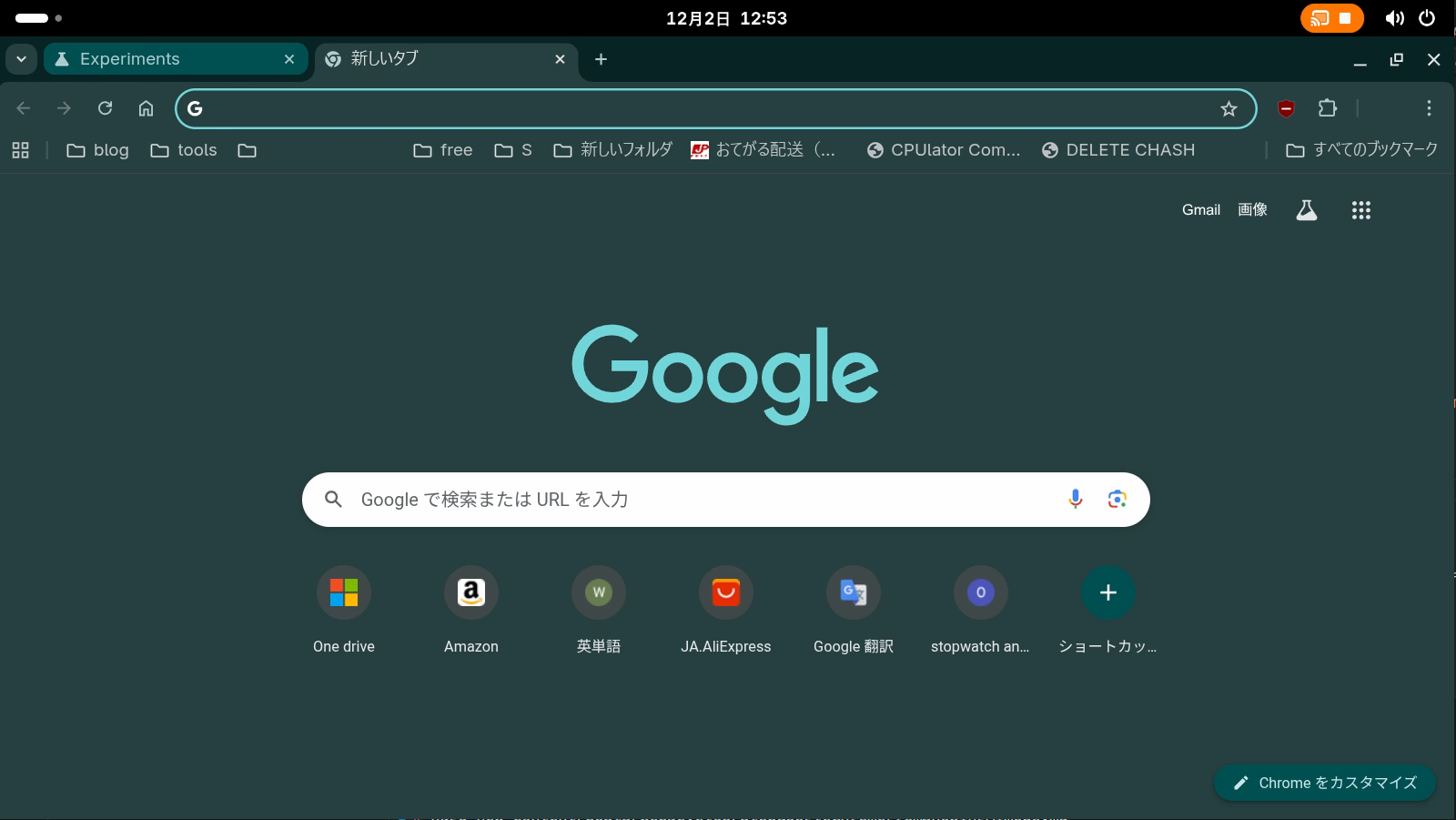Bookmark this page with star icon

point(1228,109)
